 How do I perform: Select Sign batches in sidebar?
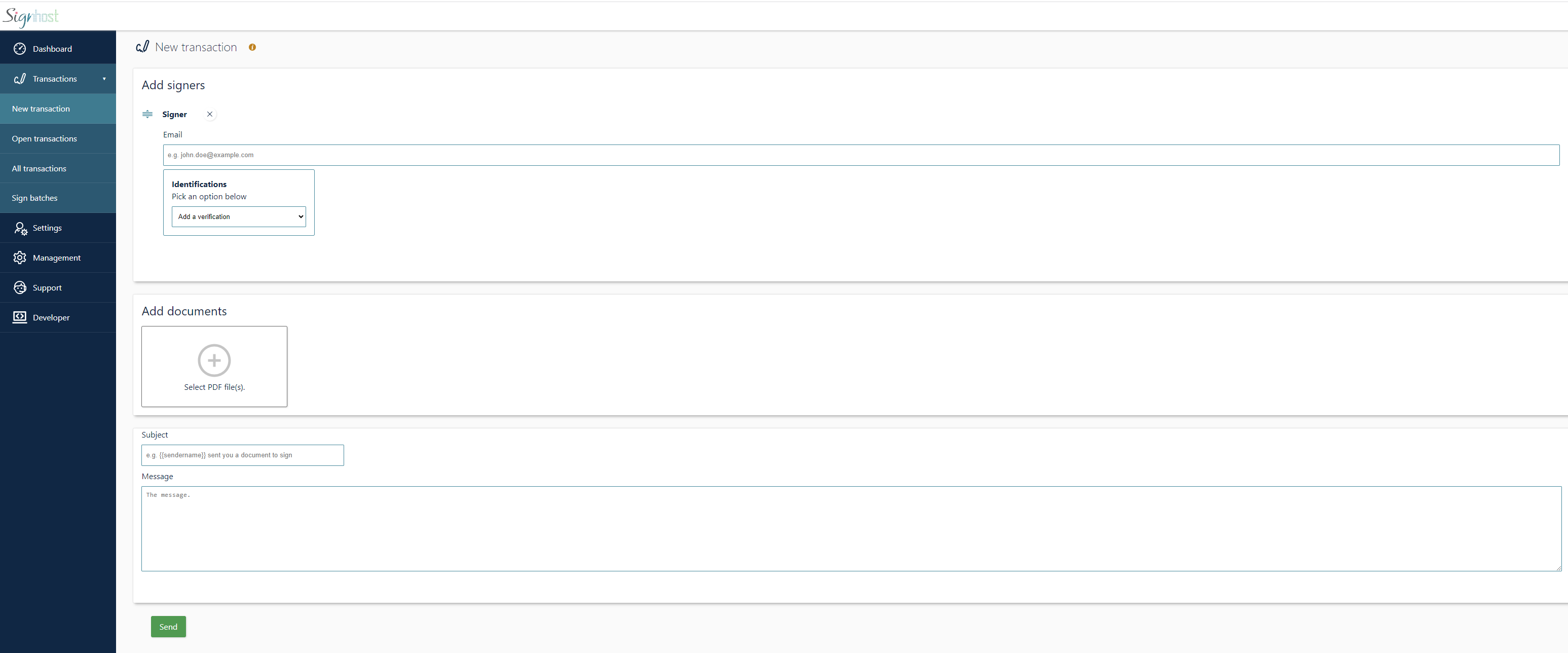[34, 198]
